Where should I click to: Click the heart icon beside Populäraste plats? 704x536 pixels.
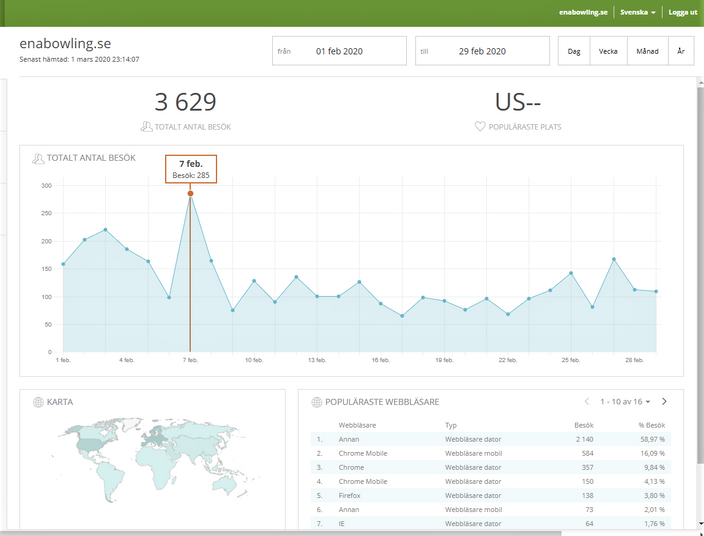(480, 127)
